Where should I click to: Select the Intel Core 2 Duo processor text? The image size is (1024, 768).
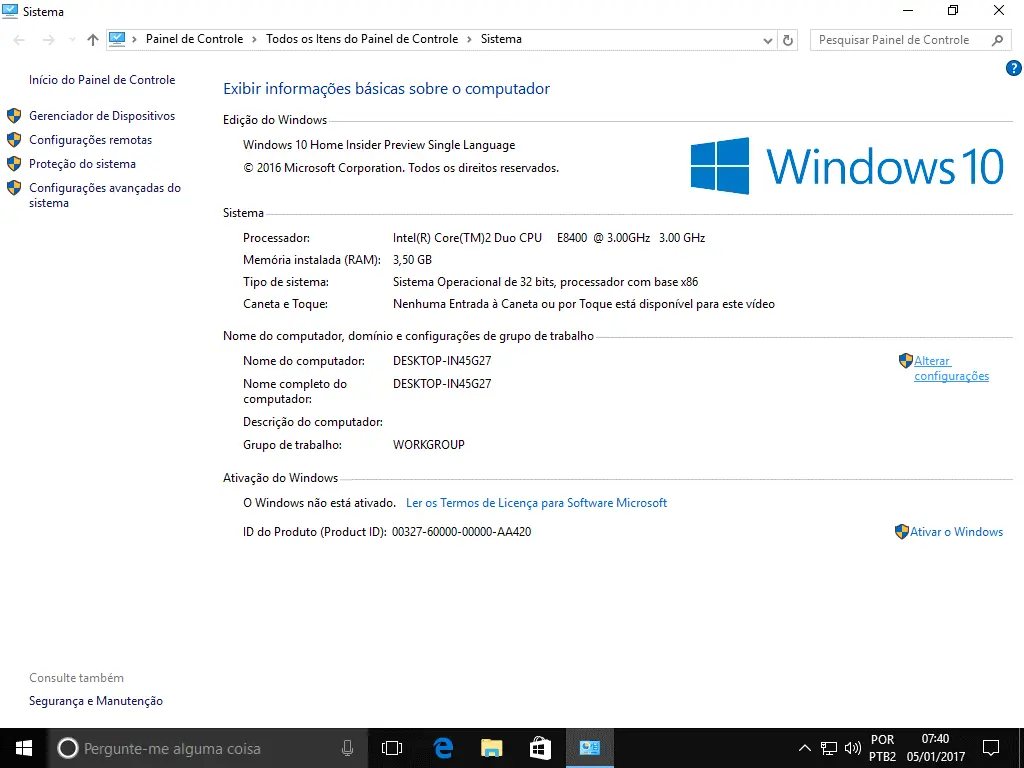point(549,238)
